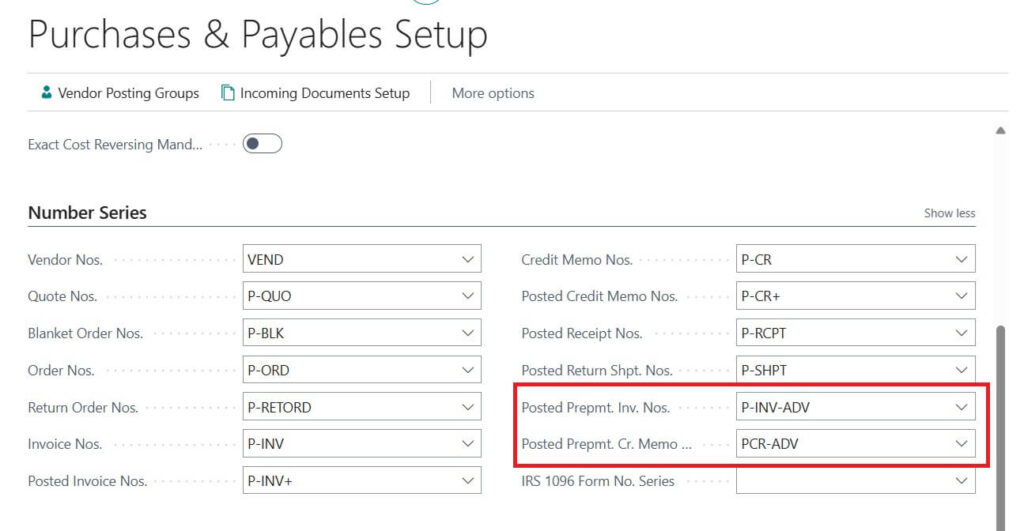Open the More options menu
The image size is (1024, 531).
(493, 93)
